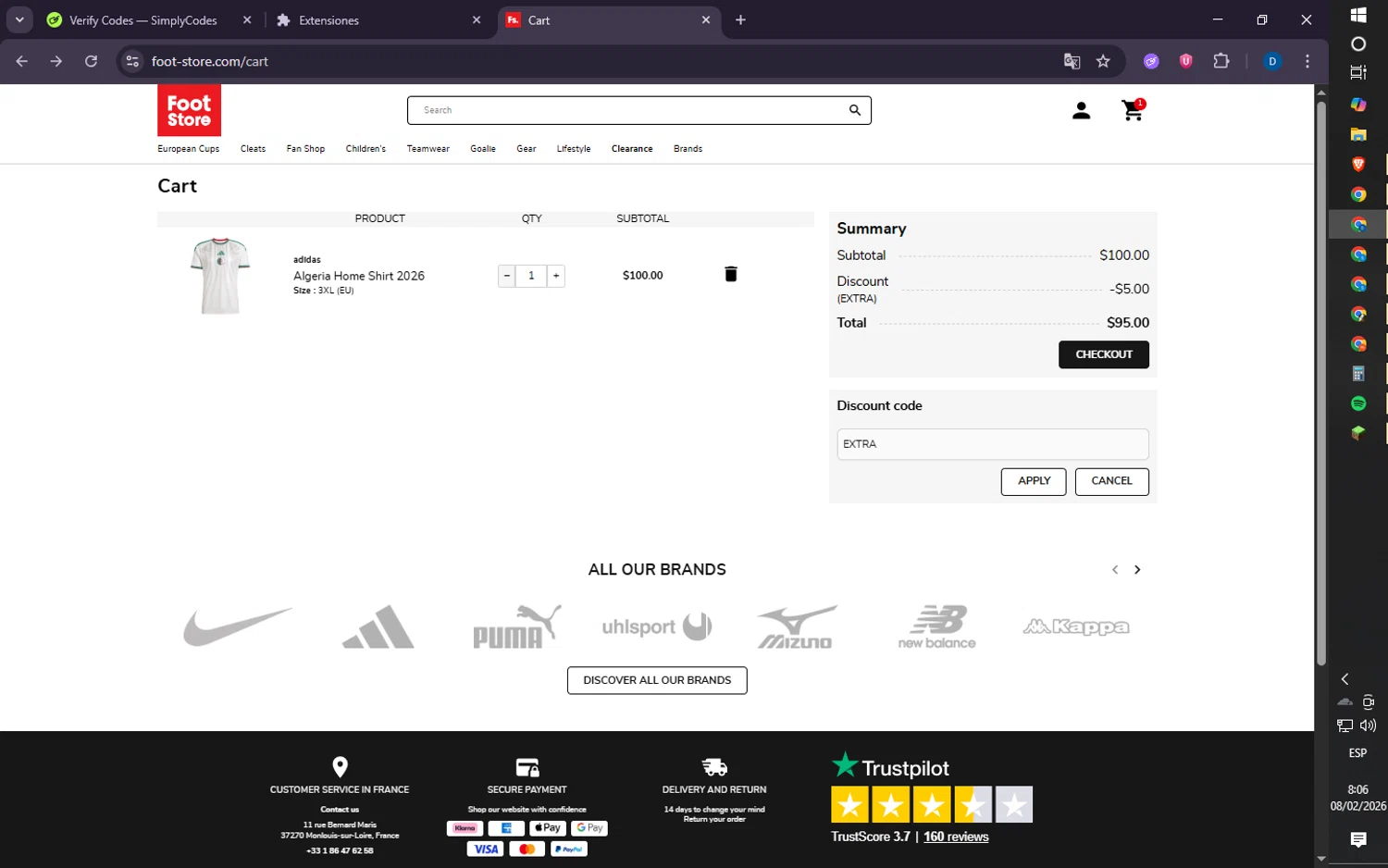Go forward in browser history
1388x868 pixels.
(56, 61)
